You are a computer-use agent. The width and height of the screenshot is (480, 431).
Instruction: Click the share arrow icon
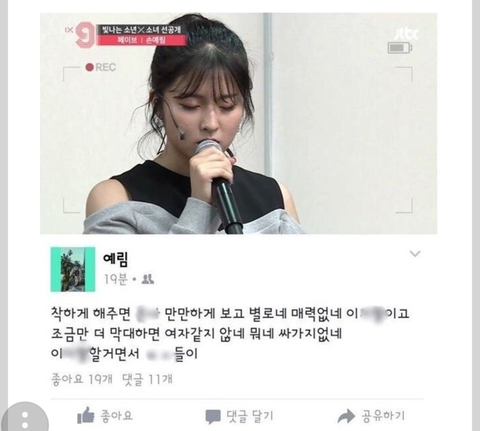coord(346,416)
